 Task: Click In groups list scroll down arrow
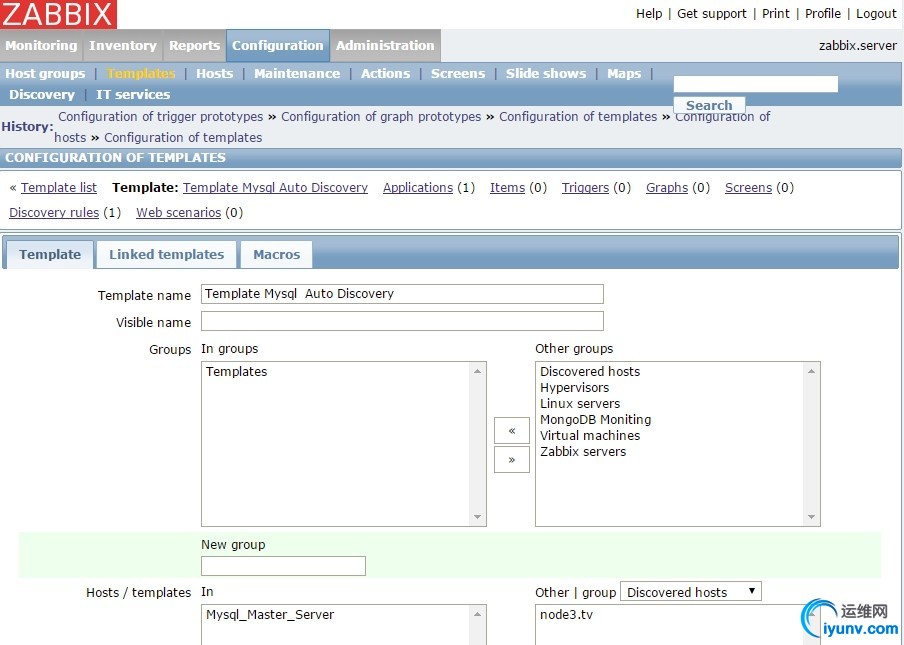(x=477, y=517)
